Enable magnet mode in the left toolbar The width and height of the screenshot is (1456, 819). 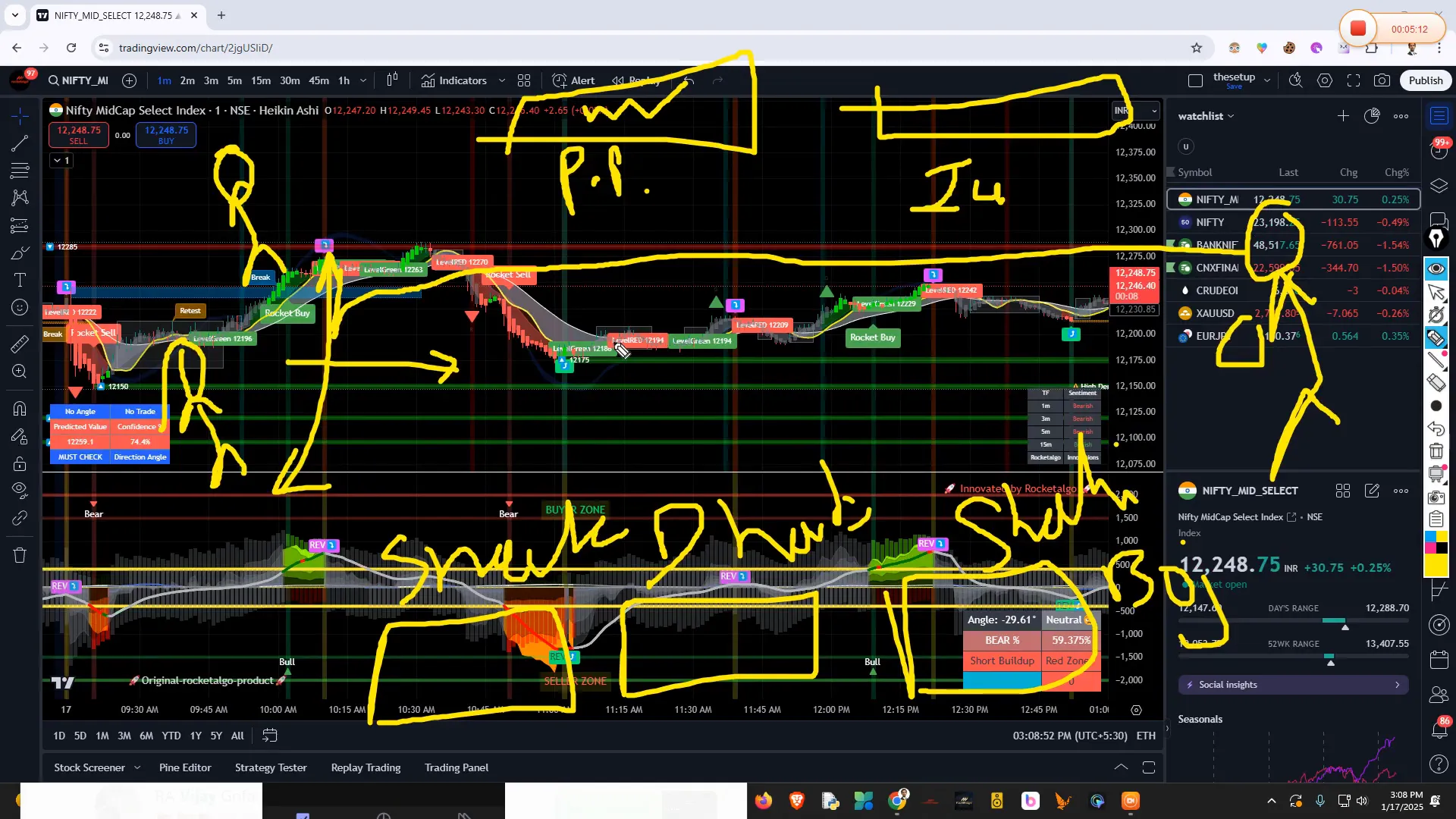19,408
